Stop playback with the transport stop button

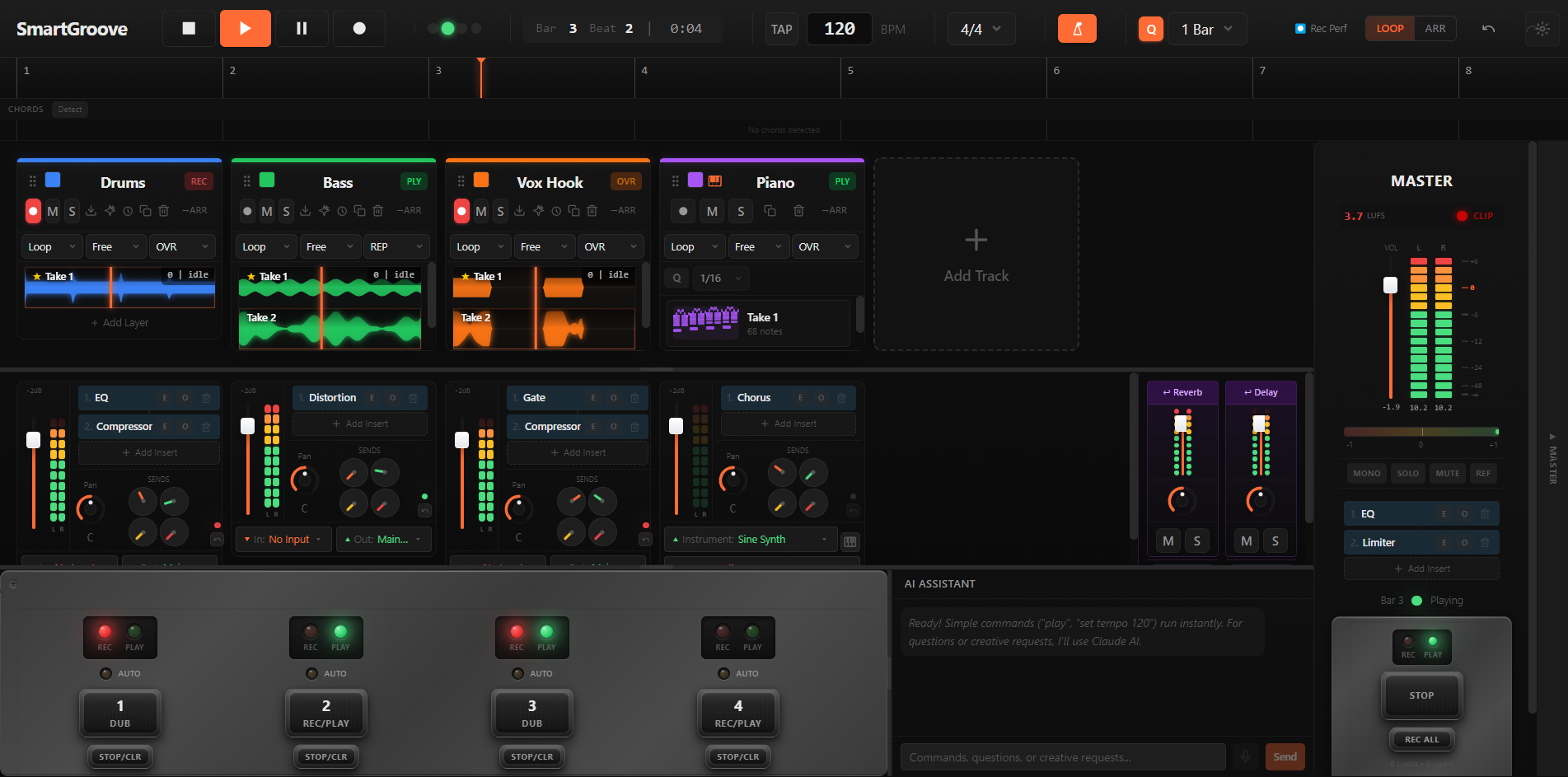coord(189,28)
